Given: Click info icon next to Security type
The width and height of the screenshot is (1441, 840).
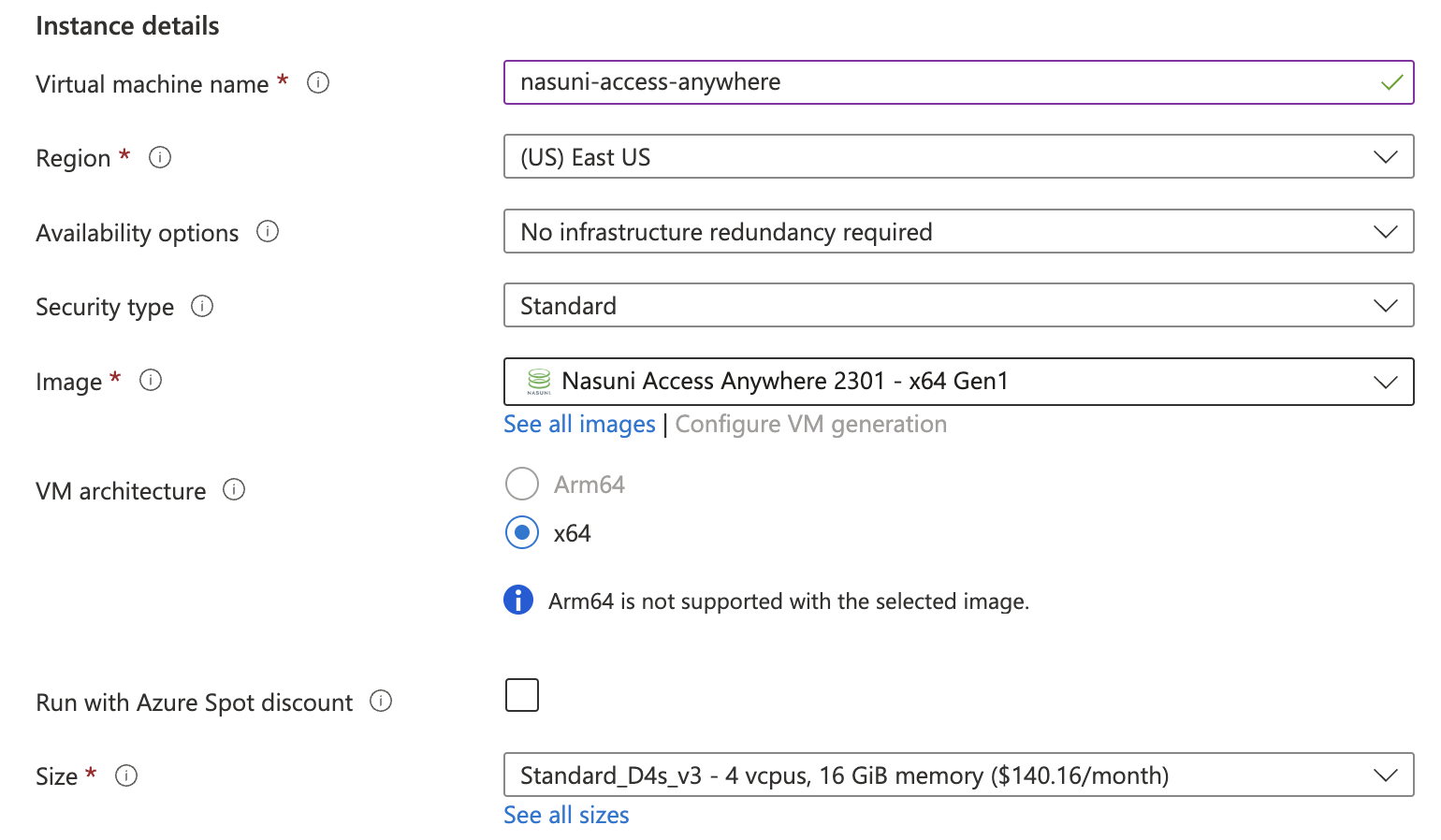Looking at the screenshot, I should click(202, 306).
